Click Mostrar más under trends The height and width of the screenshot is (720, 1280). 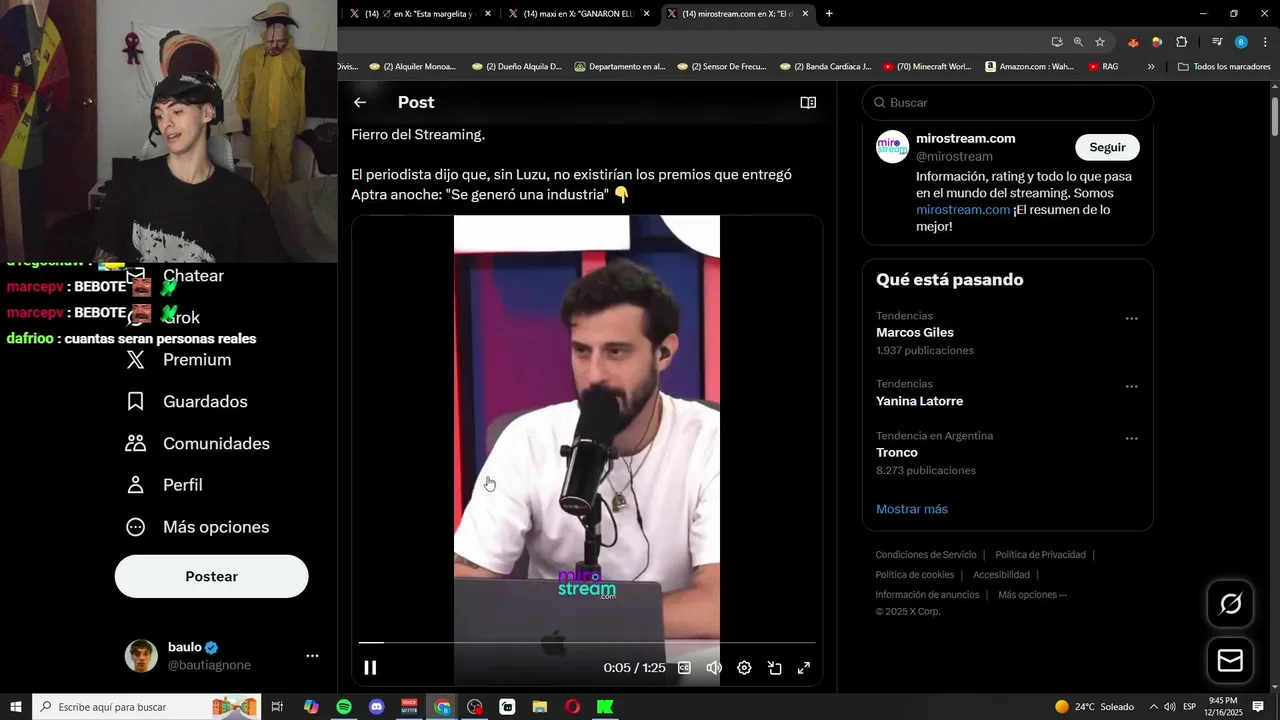(912, 509)
